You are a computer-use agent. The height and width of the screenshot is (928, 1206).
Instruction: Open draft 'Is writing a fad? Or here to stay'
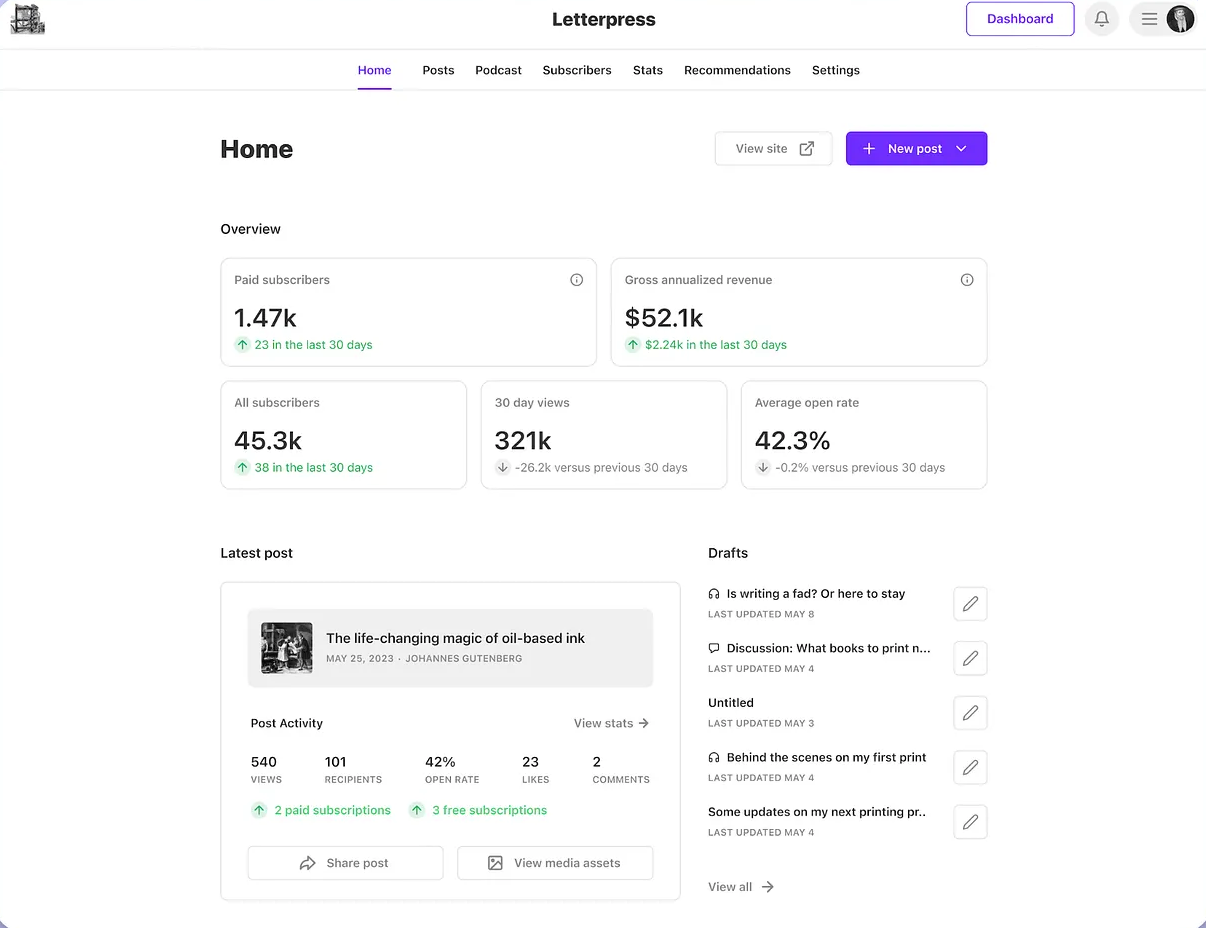816,594
